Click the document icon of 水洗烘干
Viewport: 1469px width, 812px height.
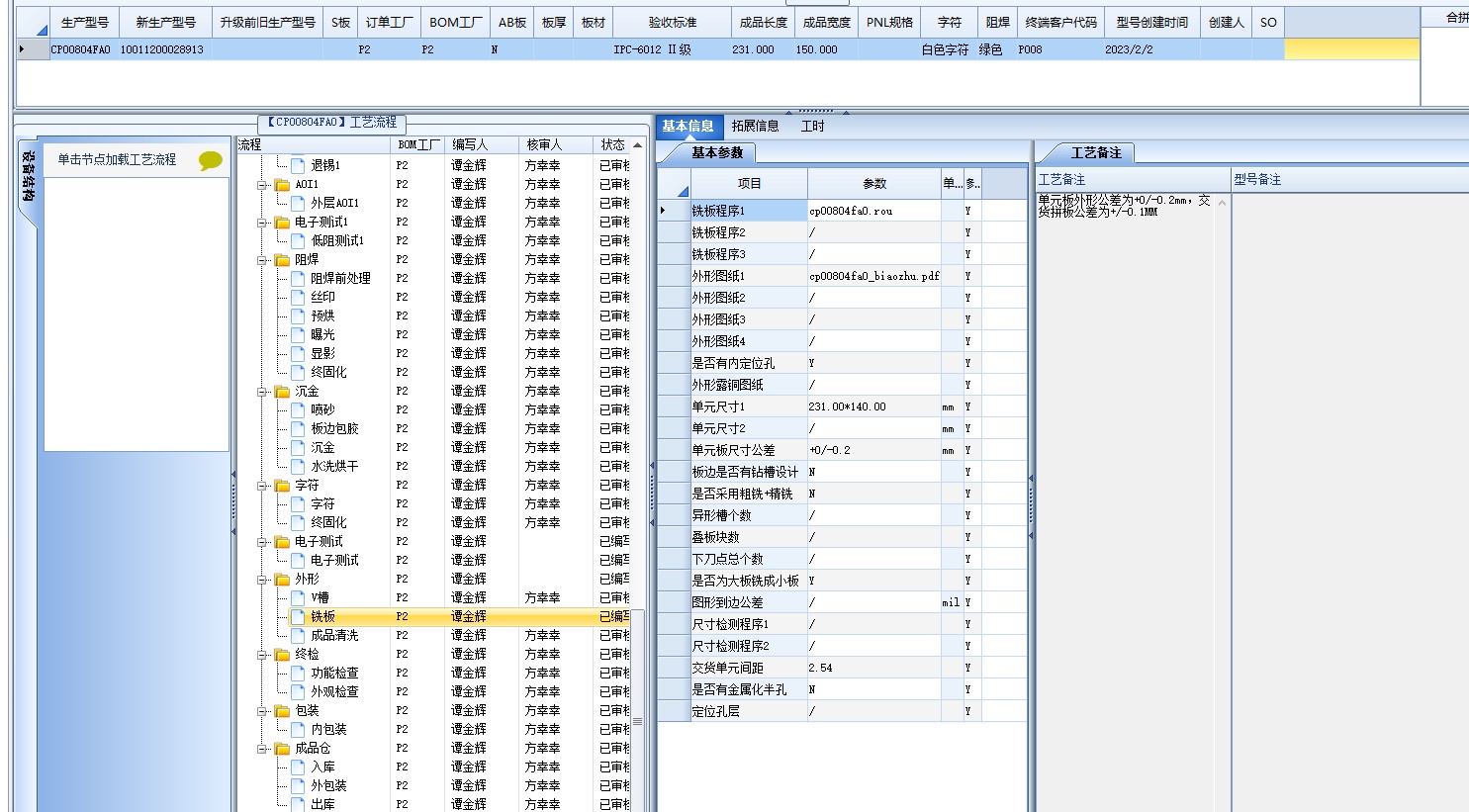298,466
